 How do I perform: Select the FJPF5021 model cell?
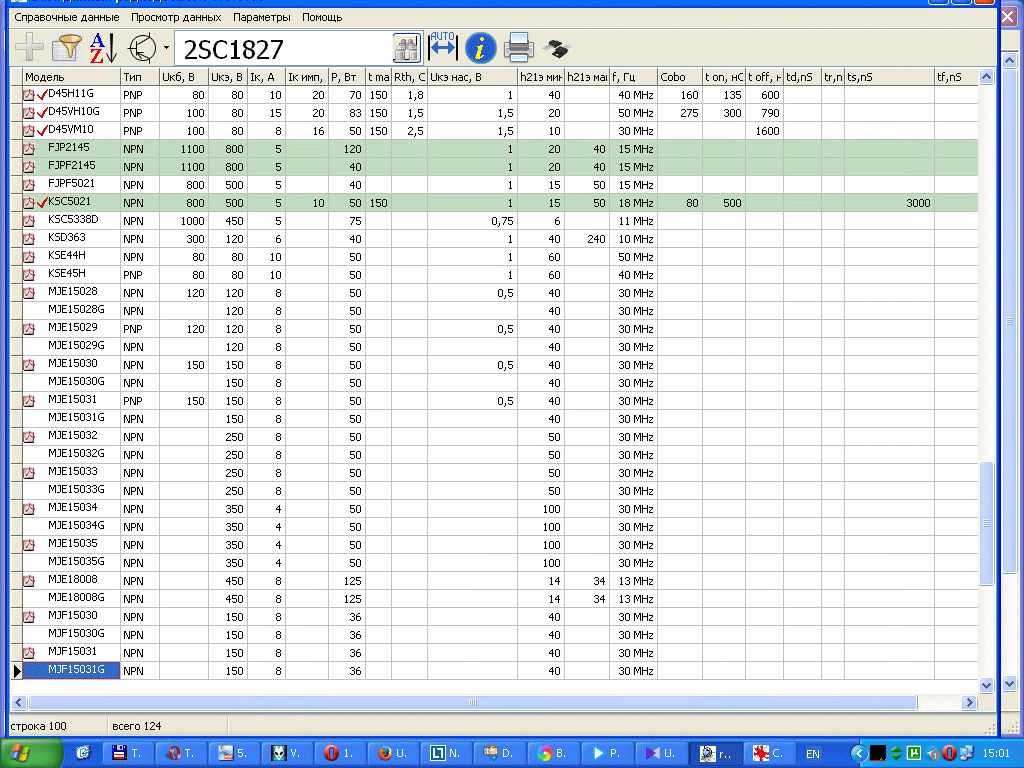(71, 184)
